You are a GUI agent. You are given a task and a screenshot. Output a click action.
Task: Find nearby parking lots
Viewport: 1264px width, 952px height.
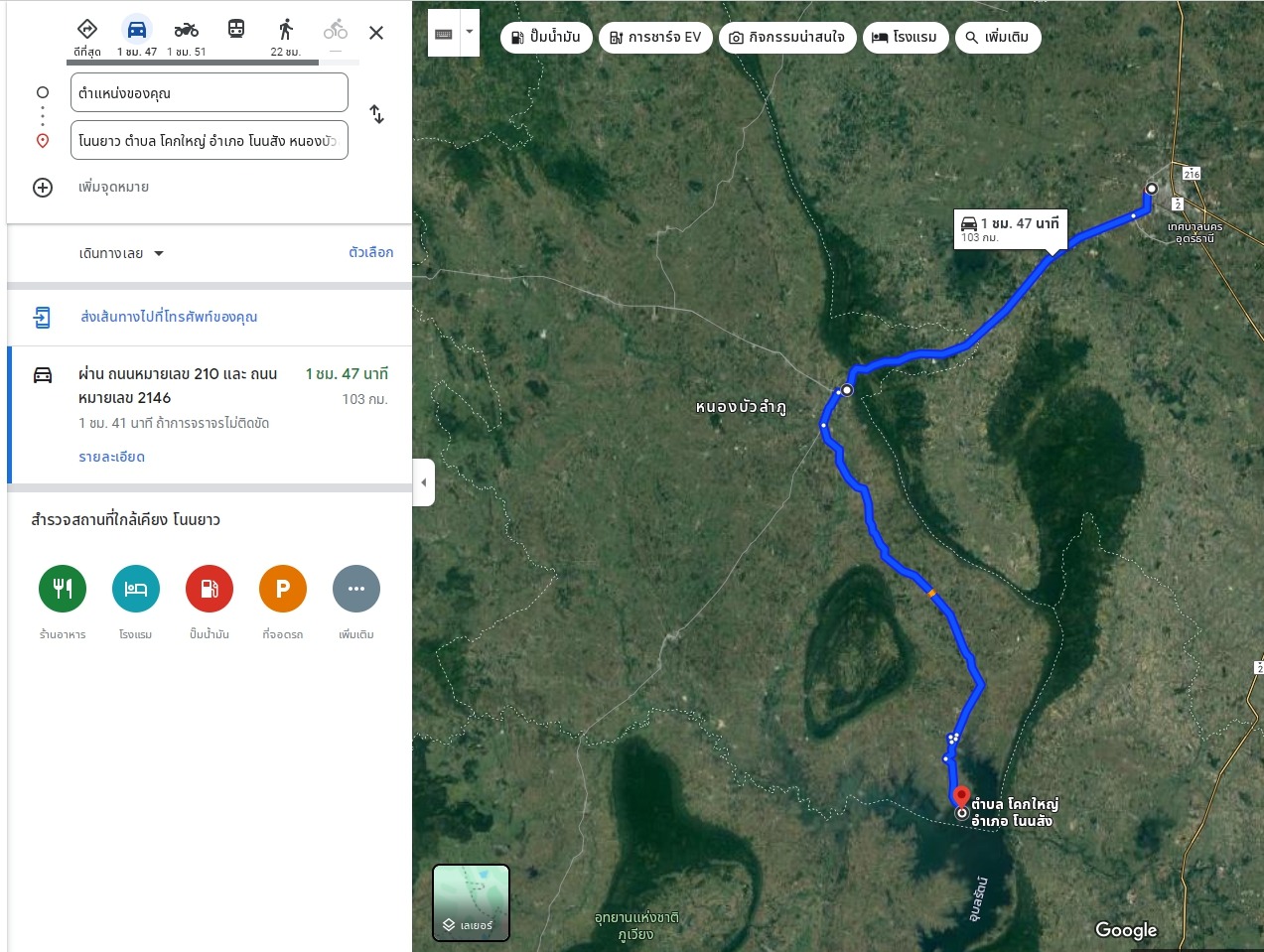coord(283,589)
